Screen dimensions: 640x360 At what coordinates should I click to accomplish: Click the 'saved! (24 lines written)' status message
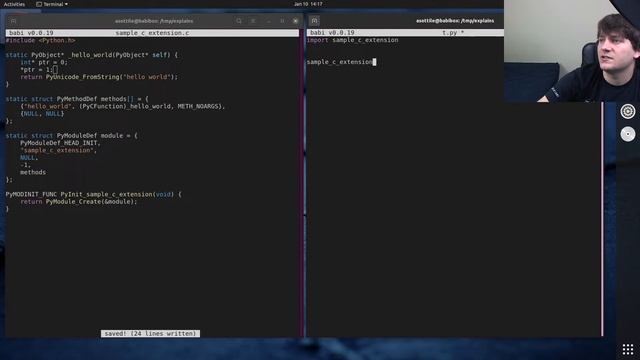(150, 333)
